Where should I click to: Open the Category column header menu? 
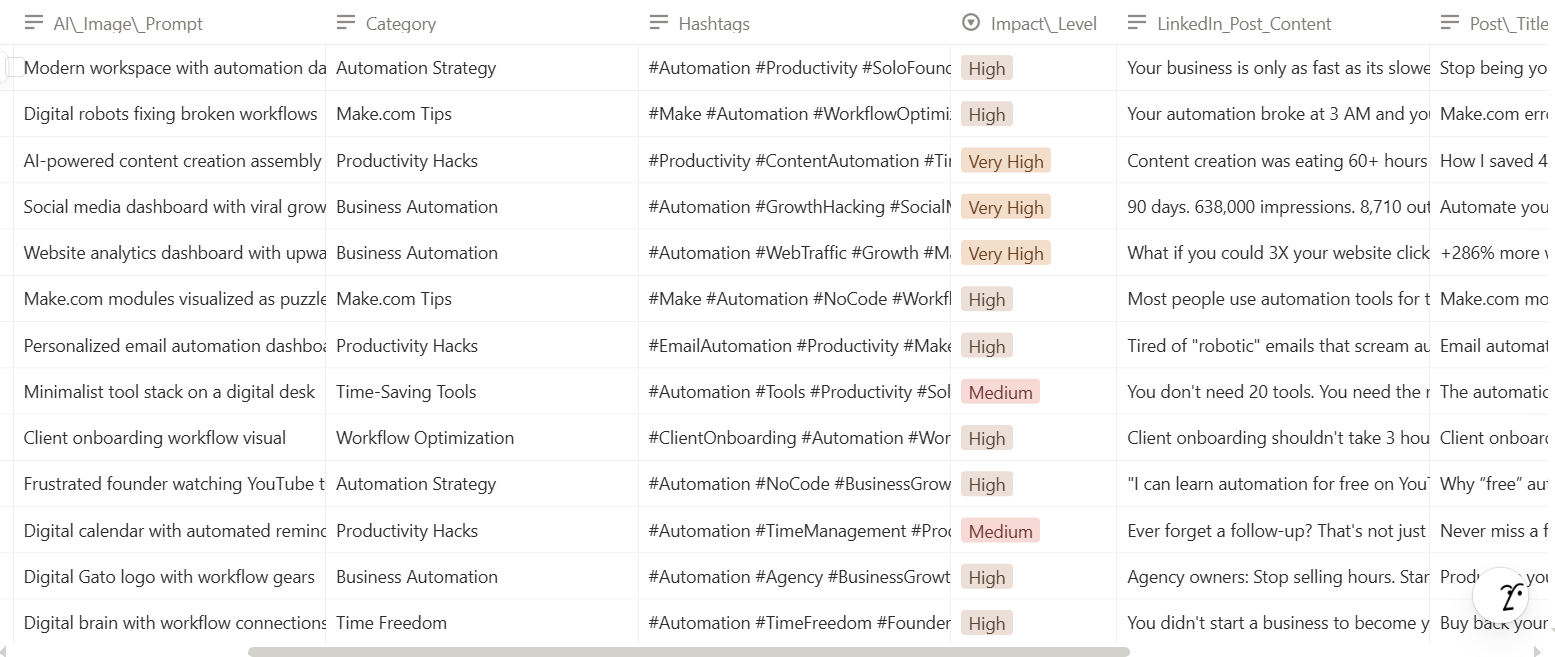point(482,23)
